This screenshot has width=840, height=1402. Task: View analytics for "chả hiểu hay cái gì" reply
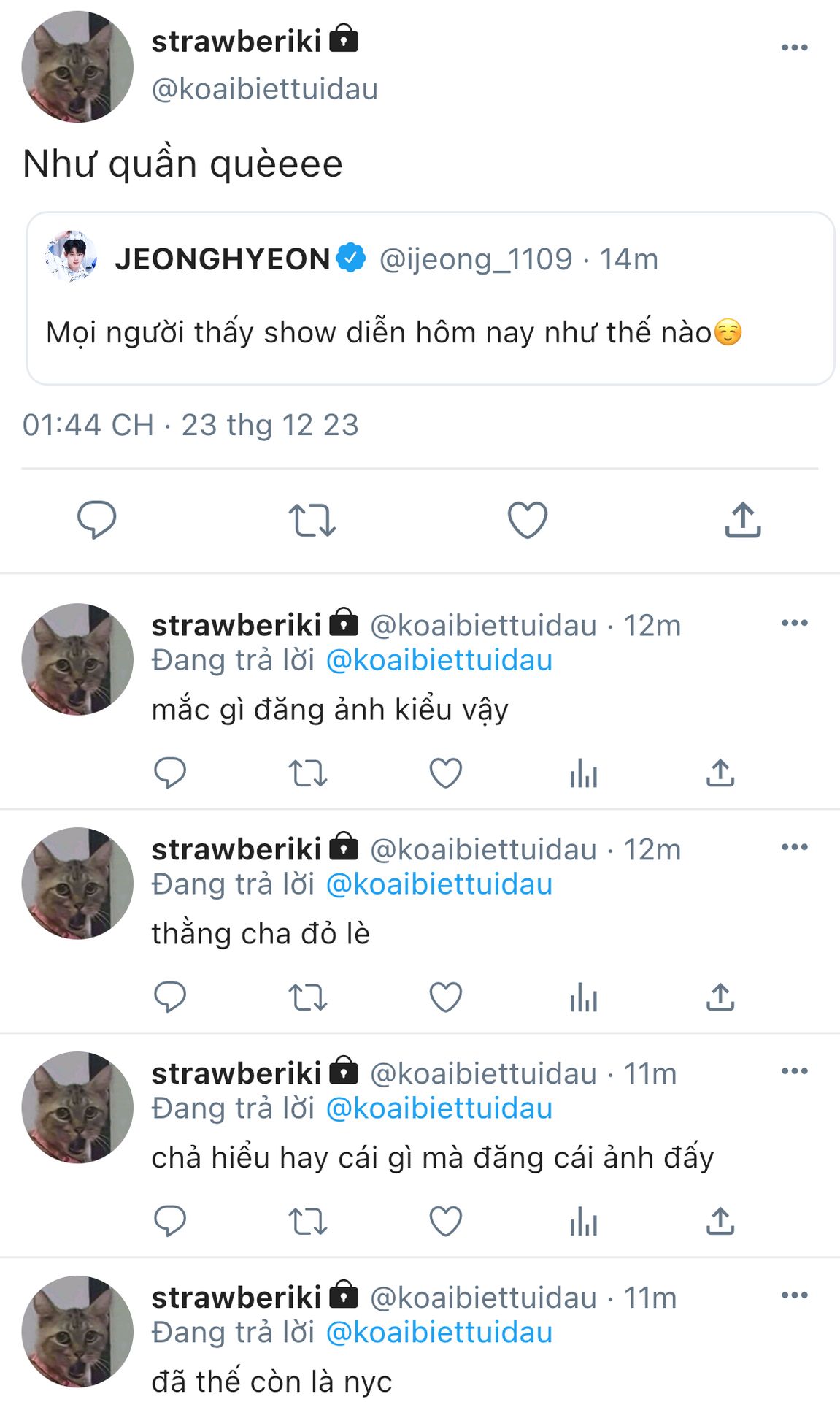[x=583, y=1222]
